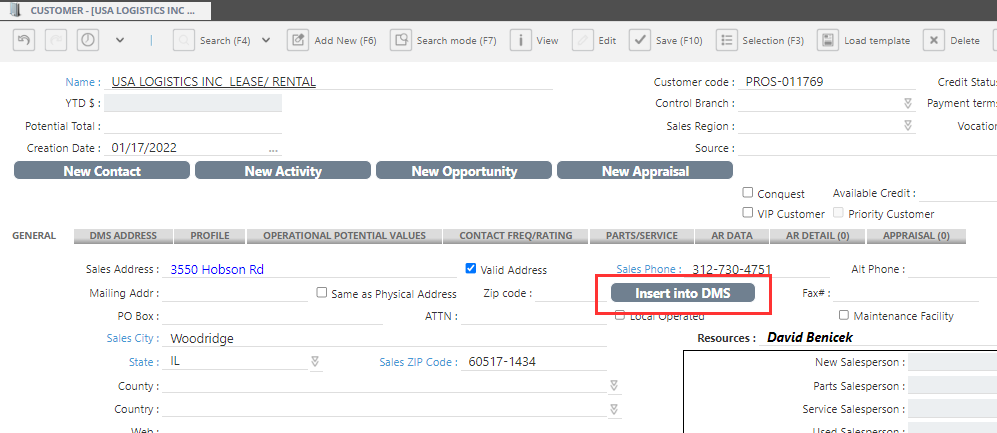This screenshot has height=433, width=997.
Task: Open the Sales Region dropdown
Action: pos(908,125)
